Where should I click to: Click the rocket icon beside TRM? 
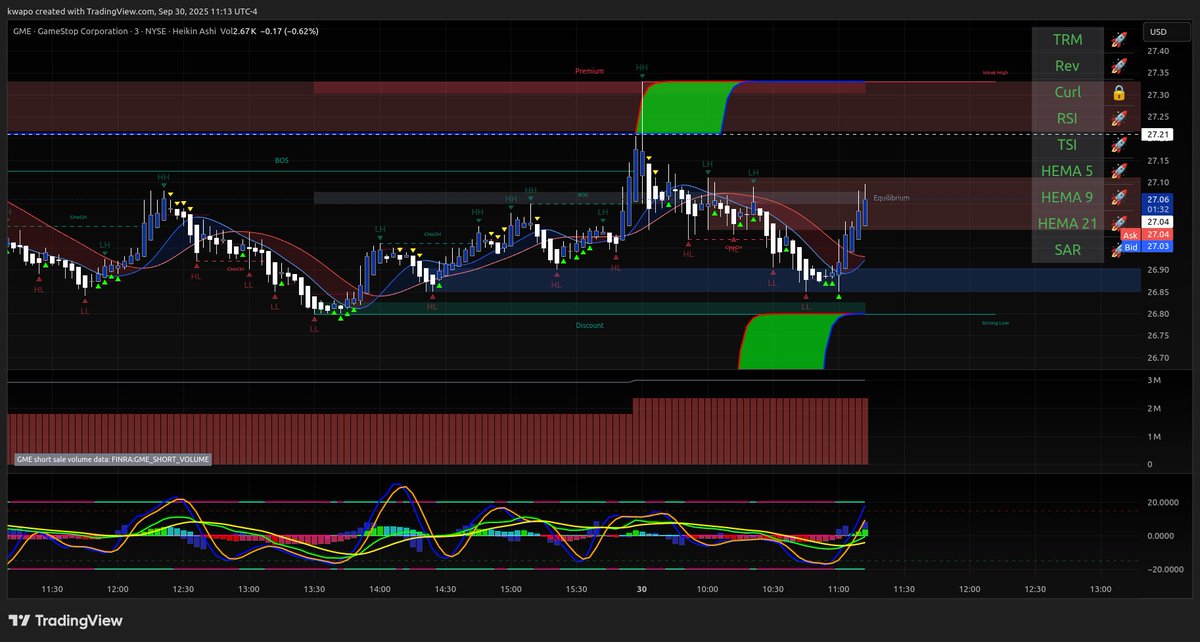pyautogui.click(x=1119, y=40)
